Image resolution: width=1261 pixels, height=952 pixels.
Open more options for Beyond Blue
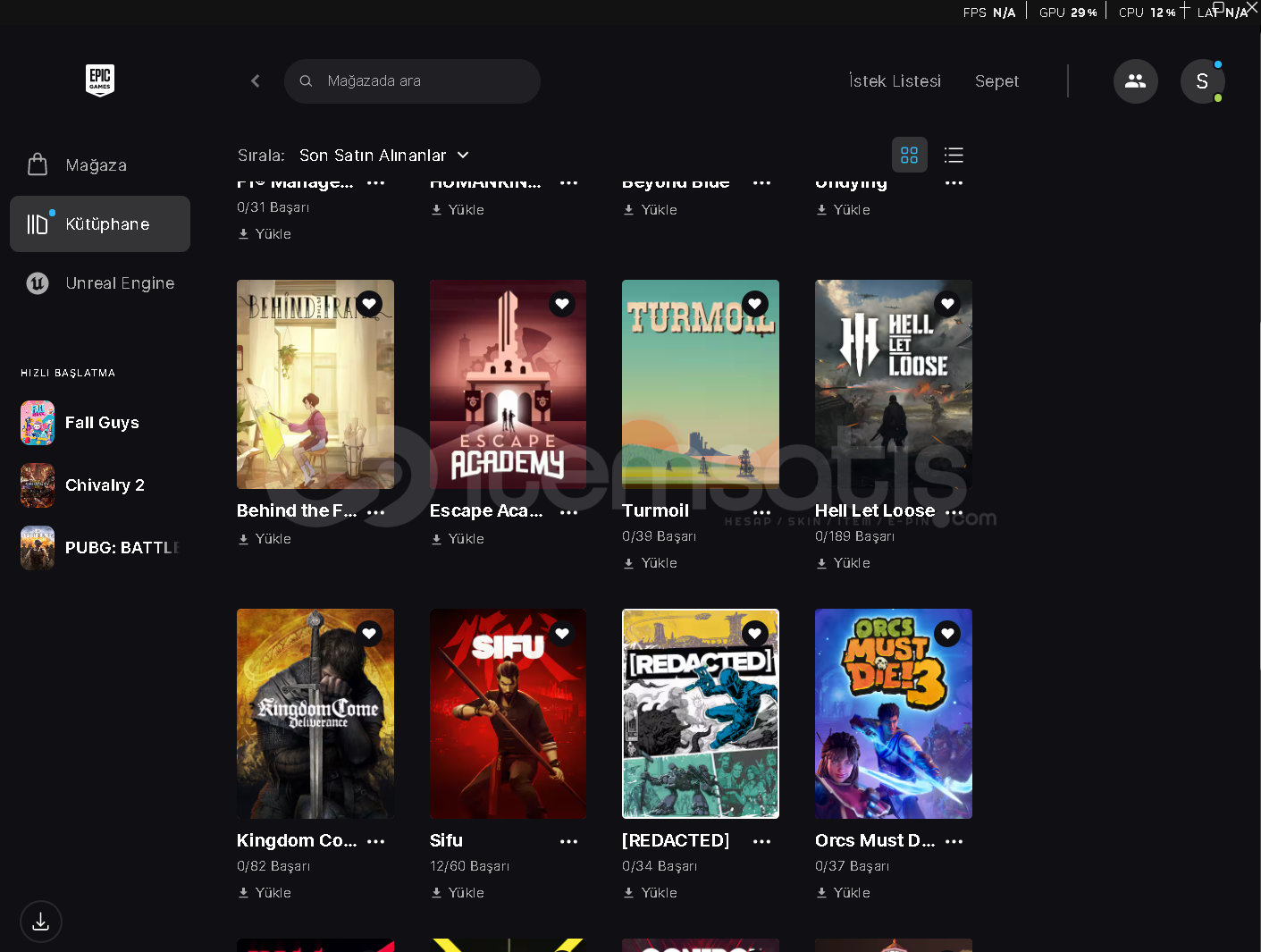click(x=762, y=182)
